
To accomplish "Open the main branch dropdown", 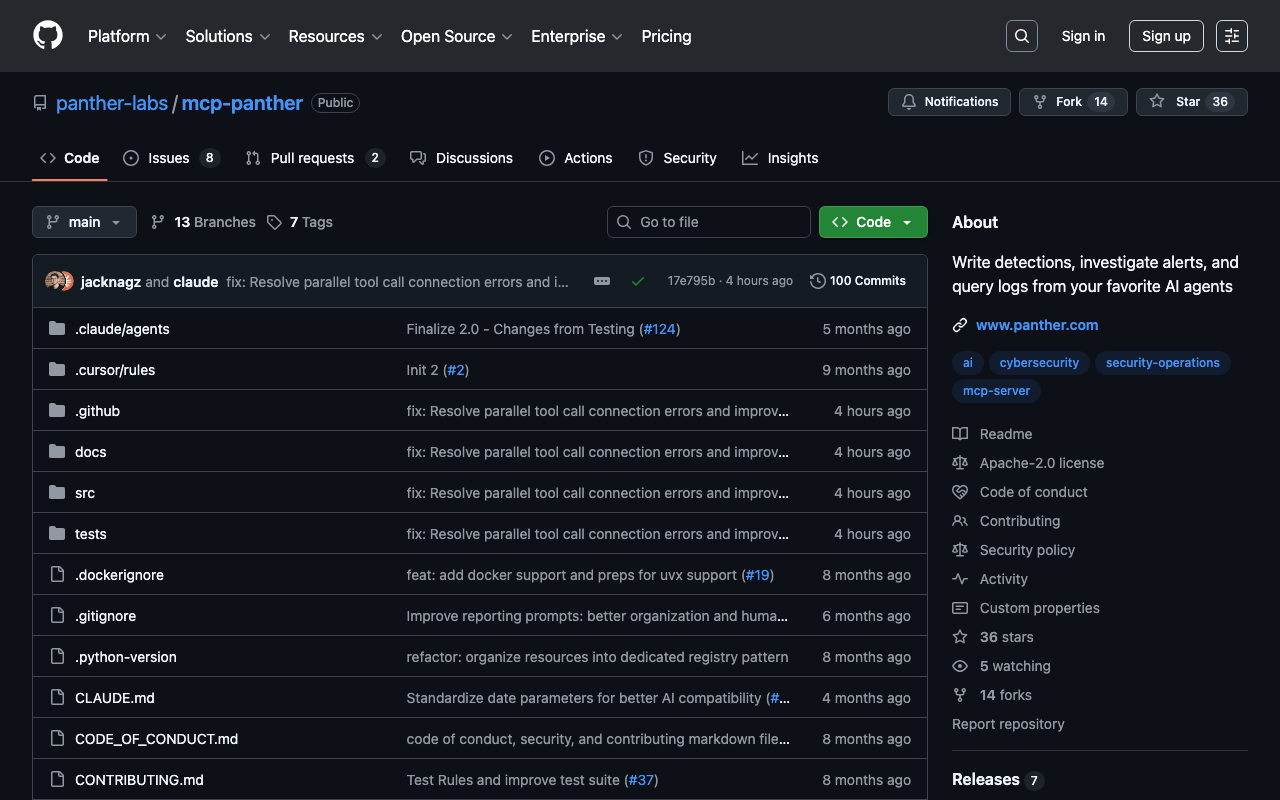I will tap(84, 222).
